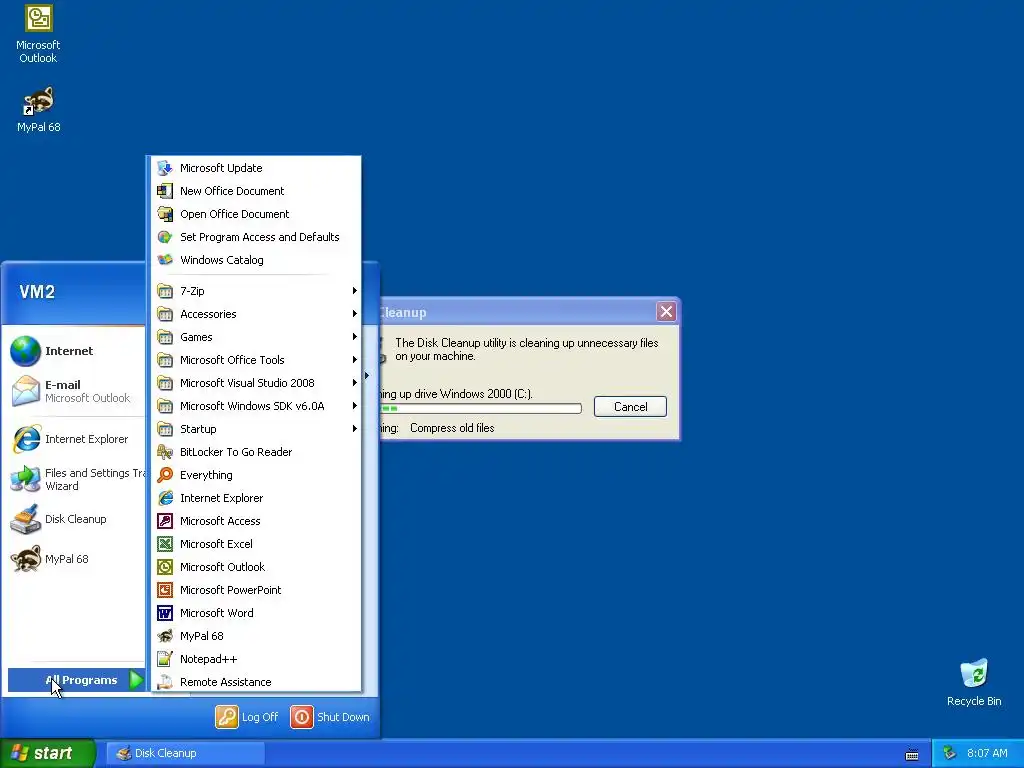Open the Startup program folder
Screen dimensions: 1024x768
pyautogui.click(x=256, y=428)
